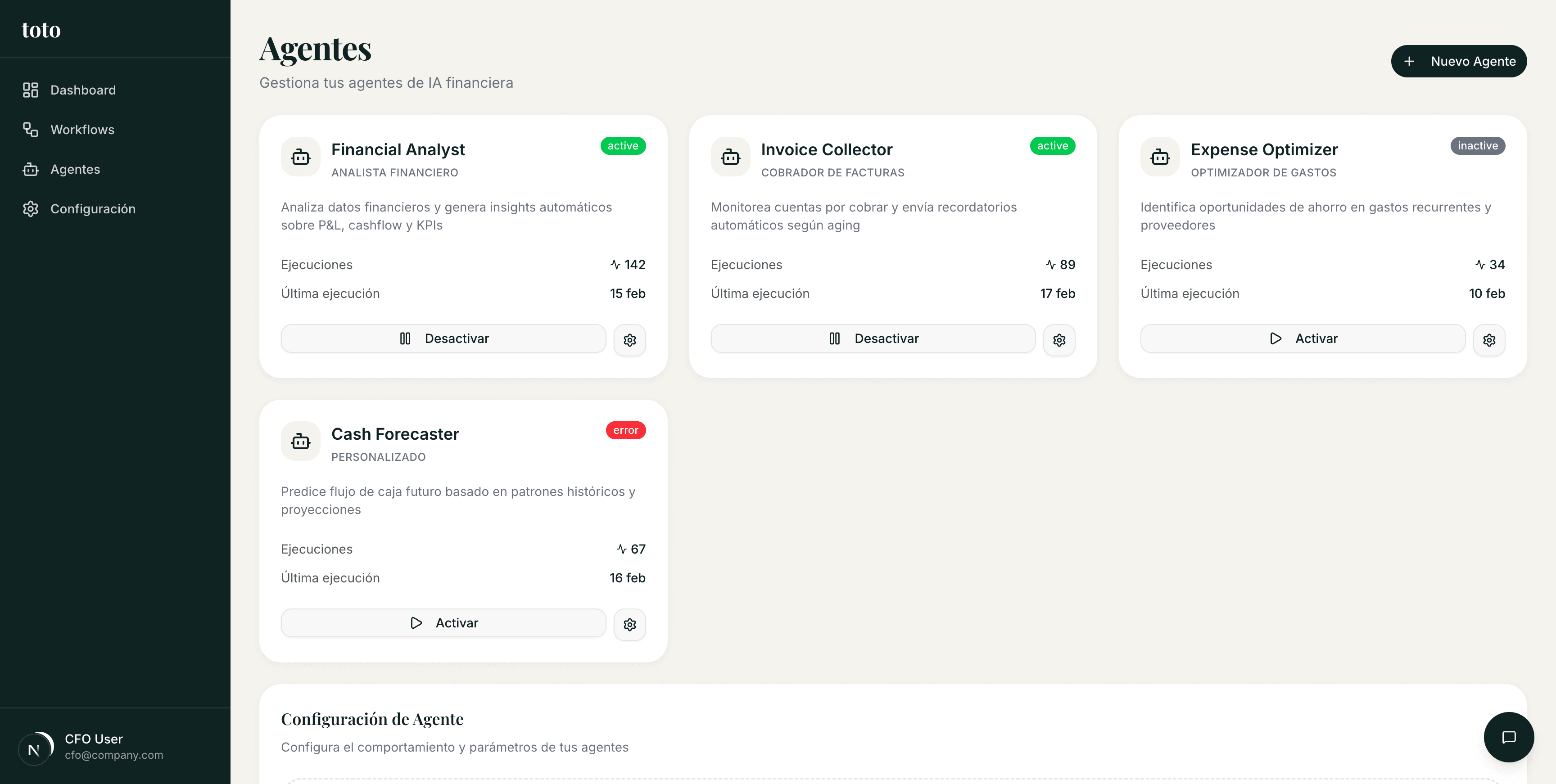Click the inactive badge on Expense Optimizer
Image resolution: width=1556 pixels, height=784 pixels.
pyautogui.click(x=1478, y=145)
